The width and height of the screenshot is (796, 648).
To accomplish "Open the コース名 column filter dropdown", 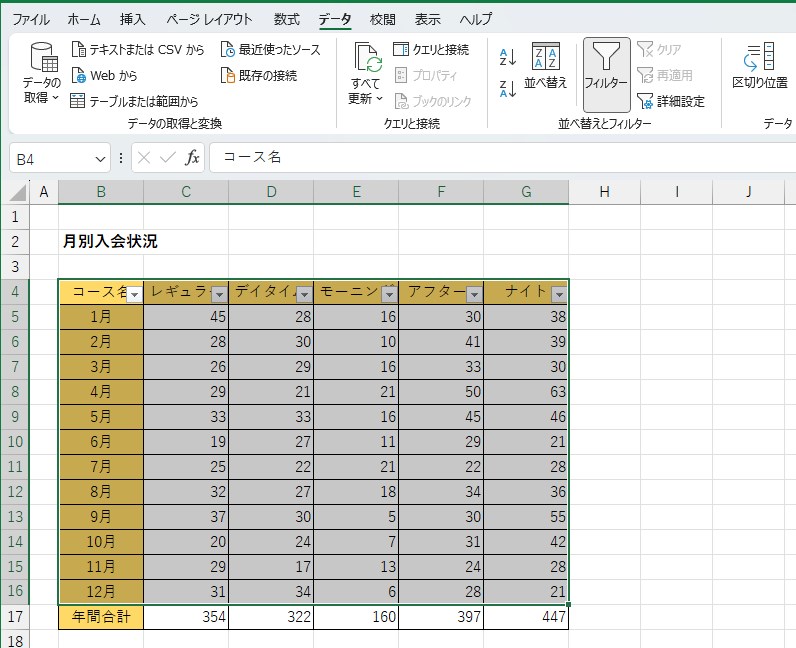I will click(134, 294).
